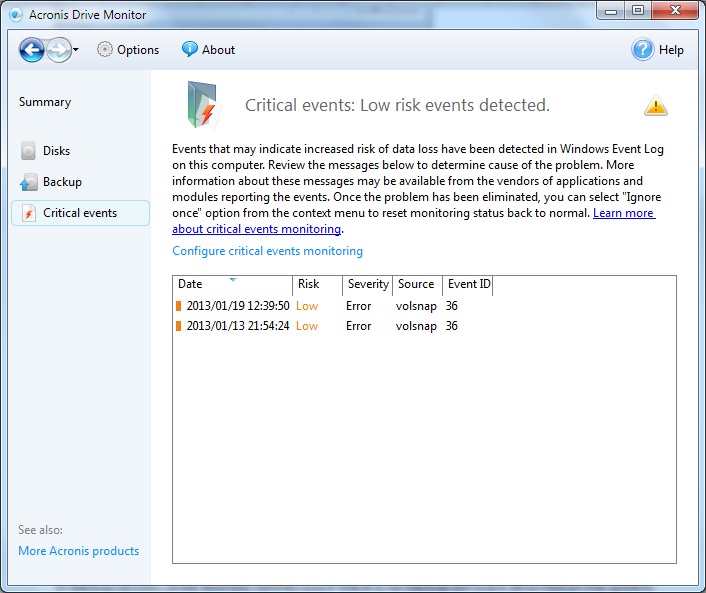This screenshot has width=706, height=593.
Task: Open the Help label
Action: 671,50
